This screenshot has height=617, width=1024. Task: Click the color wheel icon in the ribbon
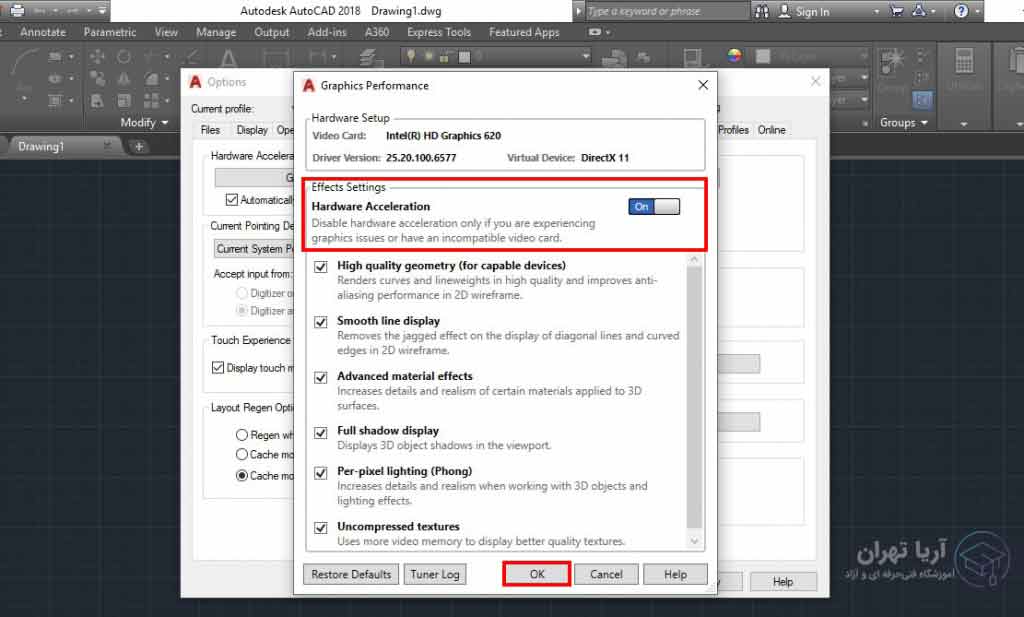pyautogui.click(x=734, y=56)
